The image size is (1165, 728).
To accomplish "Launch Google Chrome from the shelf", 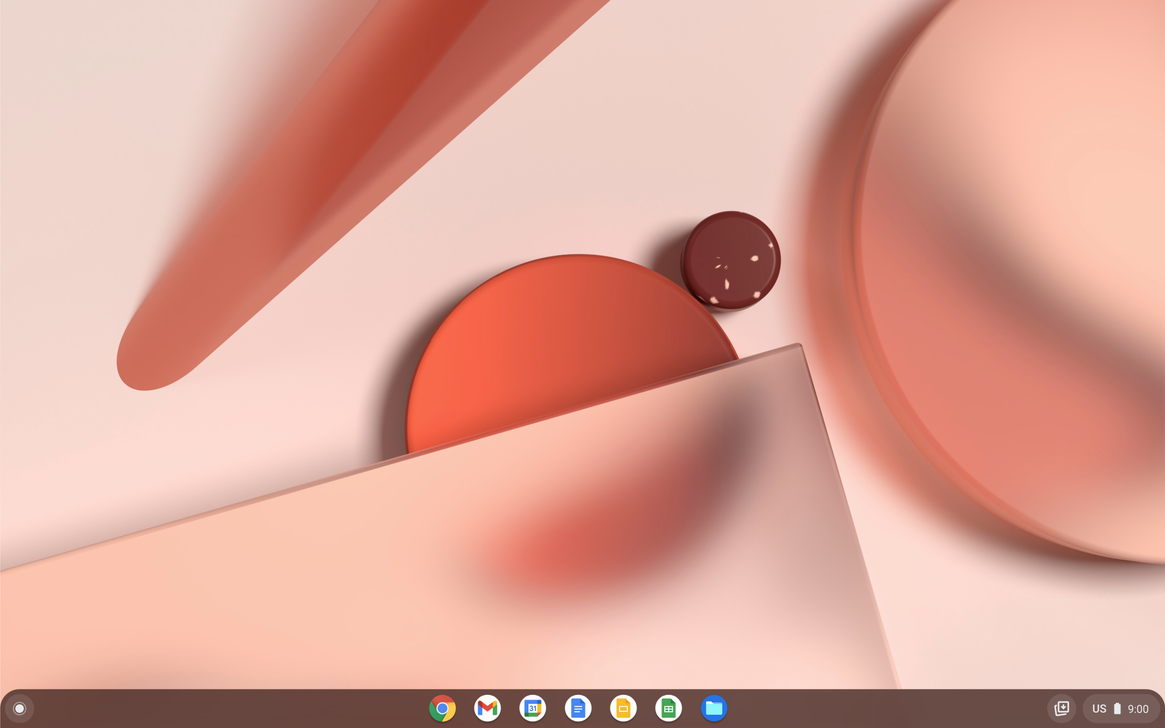I will click(441, 708).
